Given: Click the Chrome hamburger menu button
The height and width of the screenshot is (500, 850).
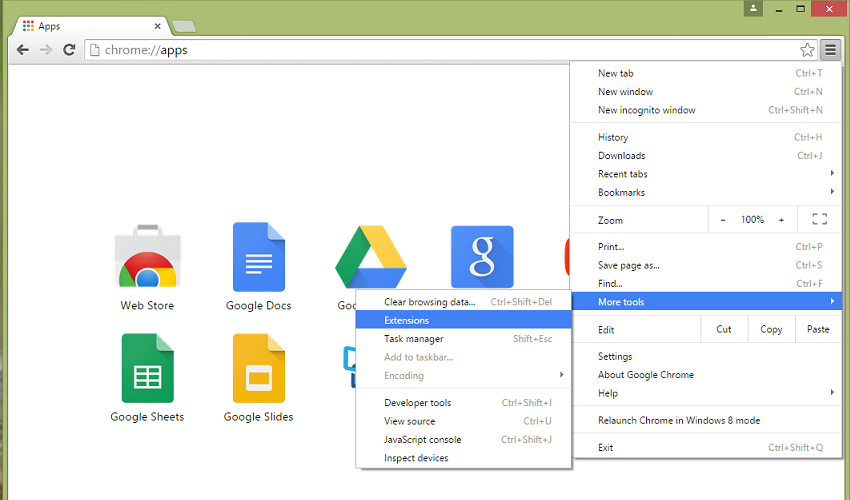Looking at the screenshot, I should (830, 50).
